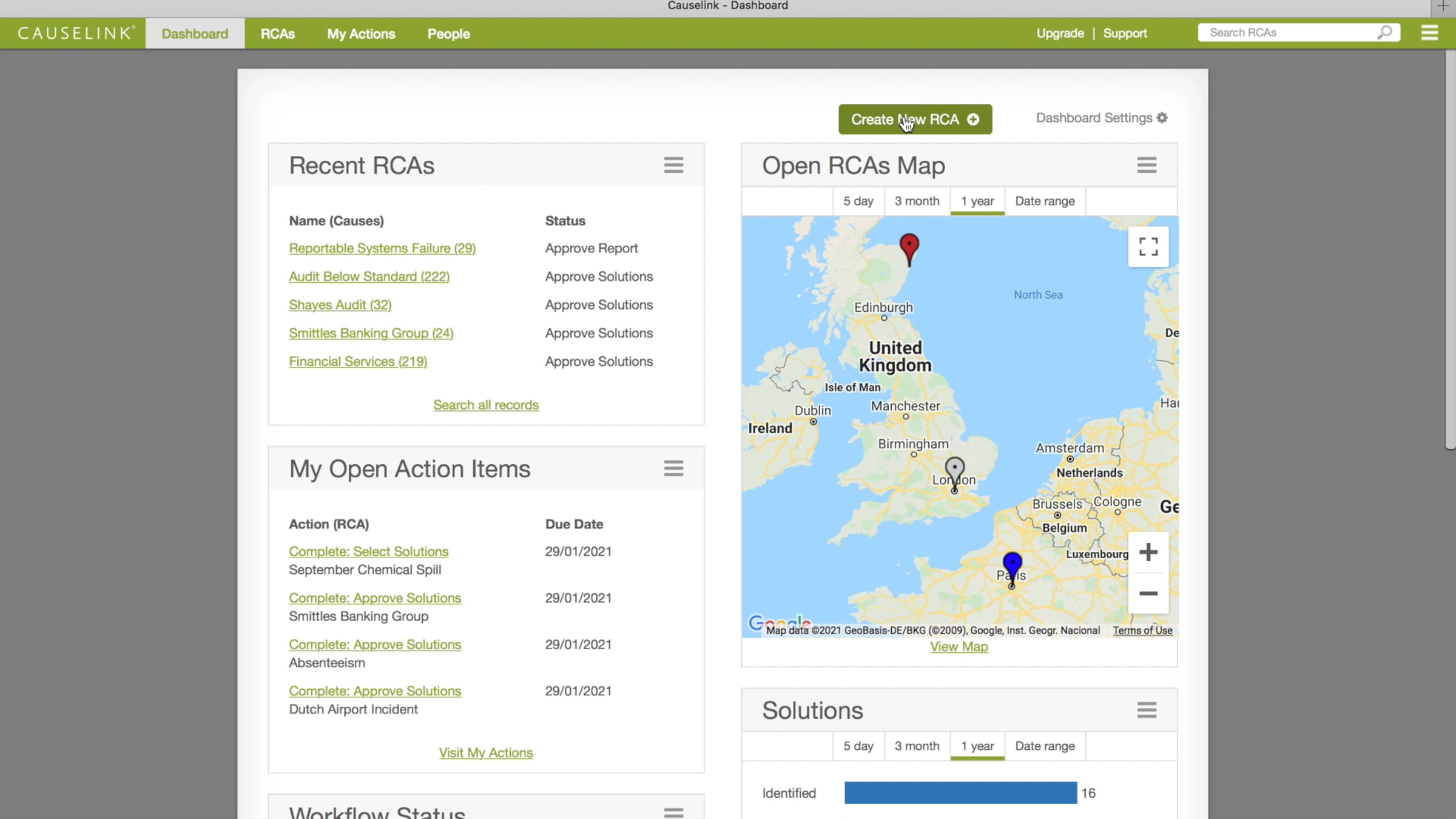Select 5 day range on map
The image size is (1456, 819).
click(x=858, y=201)
